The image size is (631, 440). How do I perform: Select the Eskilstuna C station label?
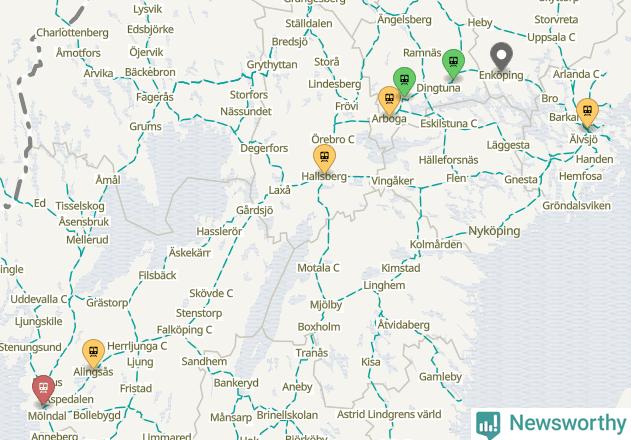pyautogui.click(x=449, y=124)
